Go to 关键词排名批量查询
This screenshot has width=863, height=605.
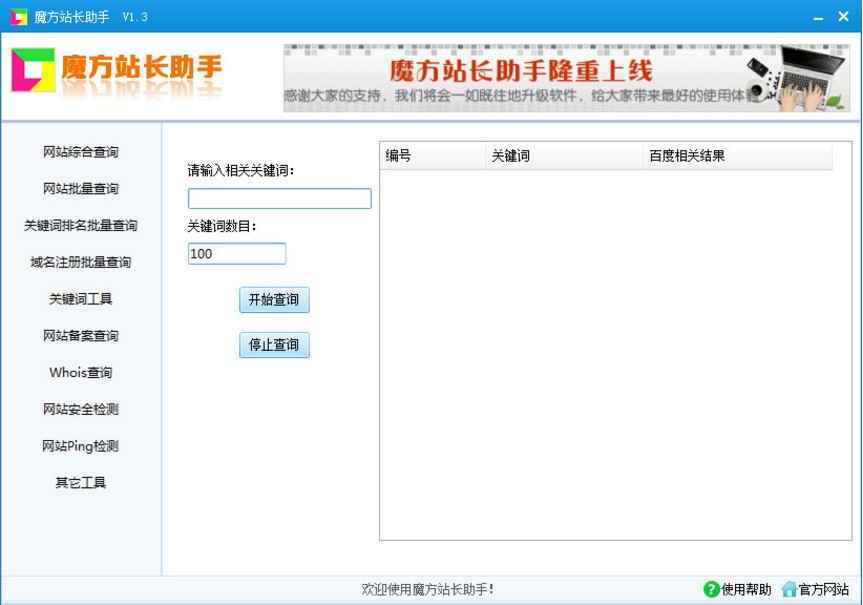click(81, 226)
